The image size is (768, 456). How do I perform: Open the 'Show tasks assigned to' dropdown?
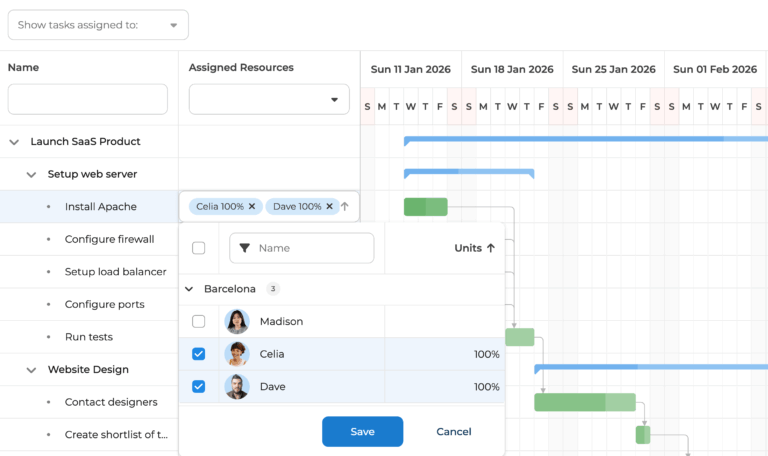tap(97, 25)
